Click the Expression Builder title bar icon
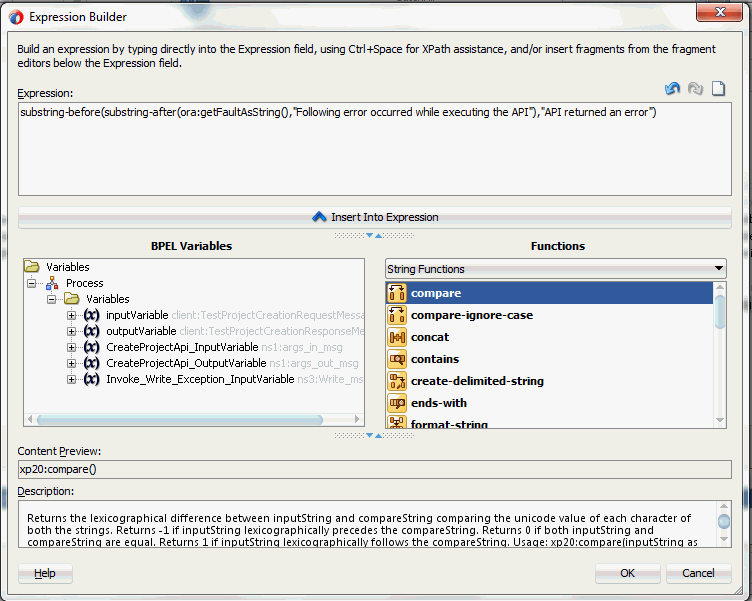The height and width of the screenshot is (601, 752). 16,17
